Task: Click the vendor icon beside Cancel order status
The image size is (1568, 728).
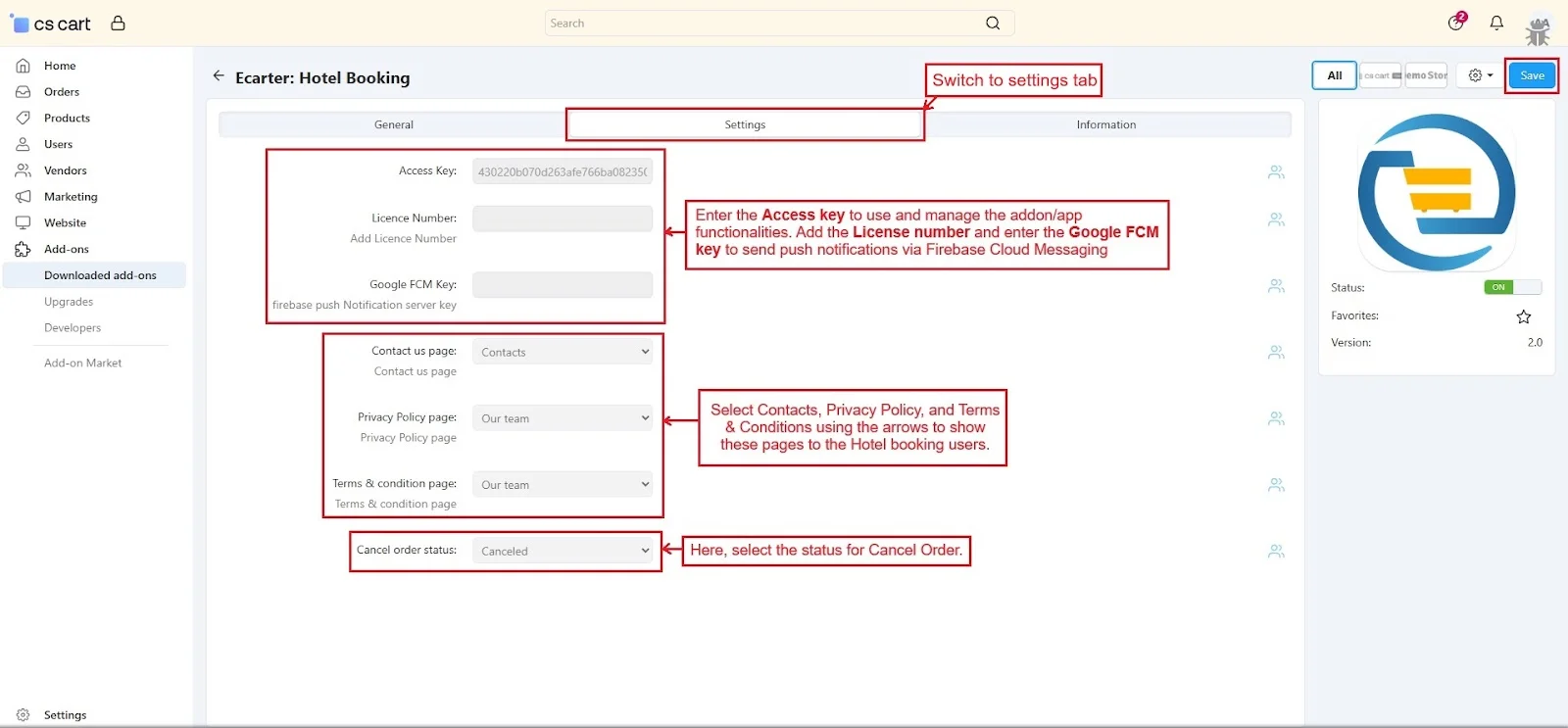Action: tap(1276, 552)
